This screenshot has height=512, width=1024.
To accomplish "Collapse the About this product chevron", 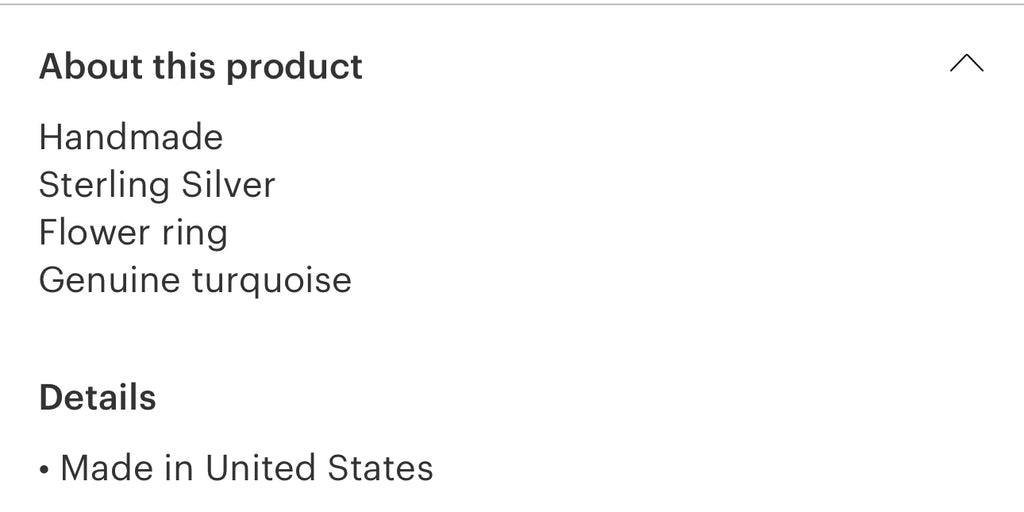I will click(x=966, y=65).
